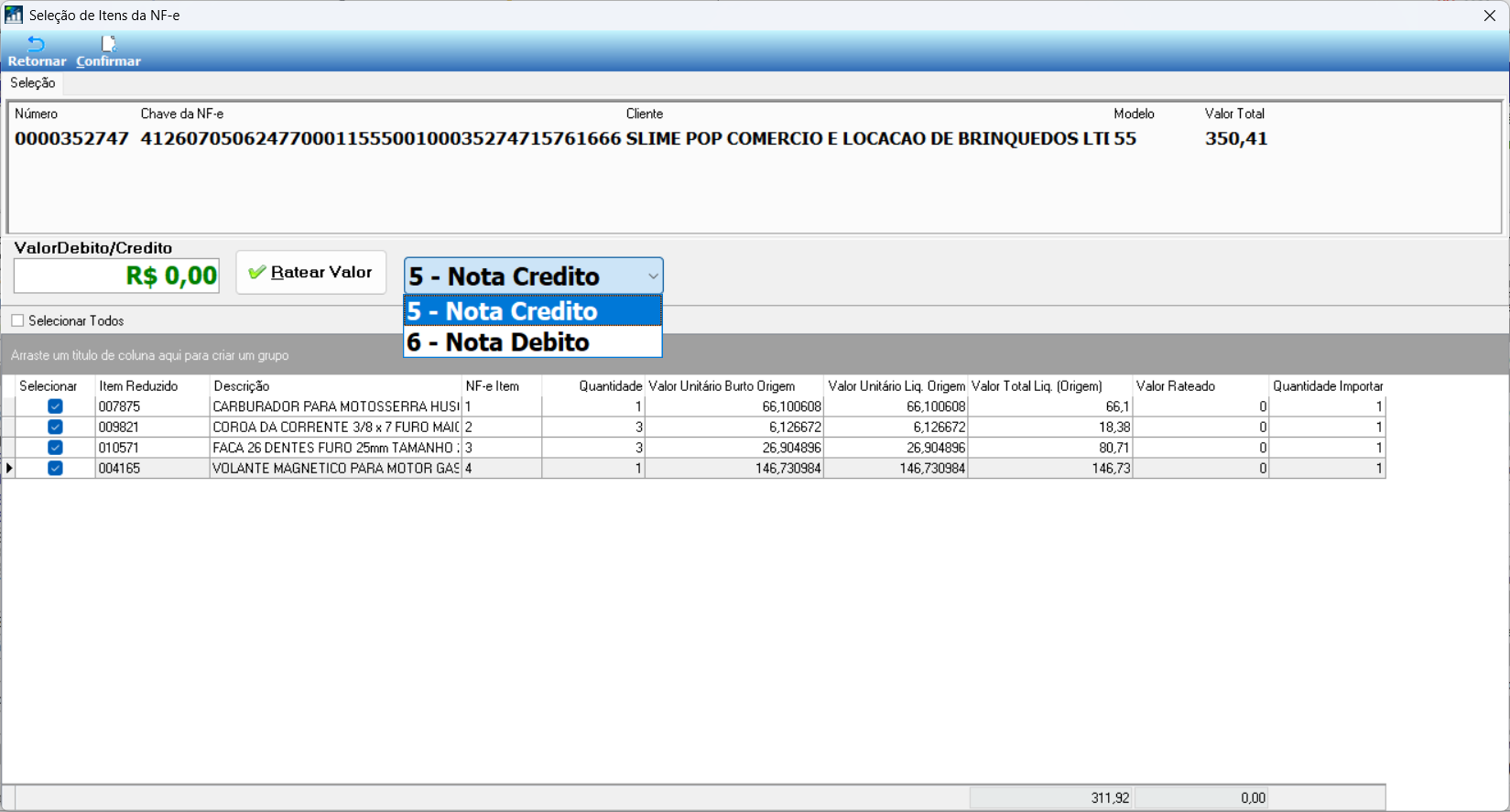
Task: Sort by the Item Reduzido column header
Action: pyautogui.click(x=152, y=386)
